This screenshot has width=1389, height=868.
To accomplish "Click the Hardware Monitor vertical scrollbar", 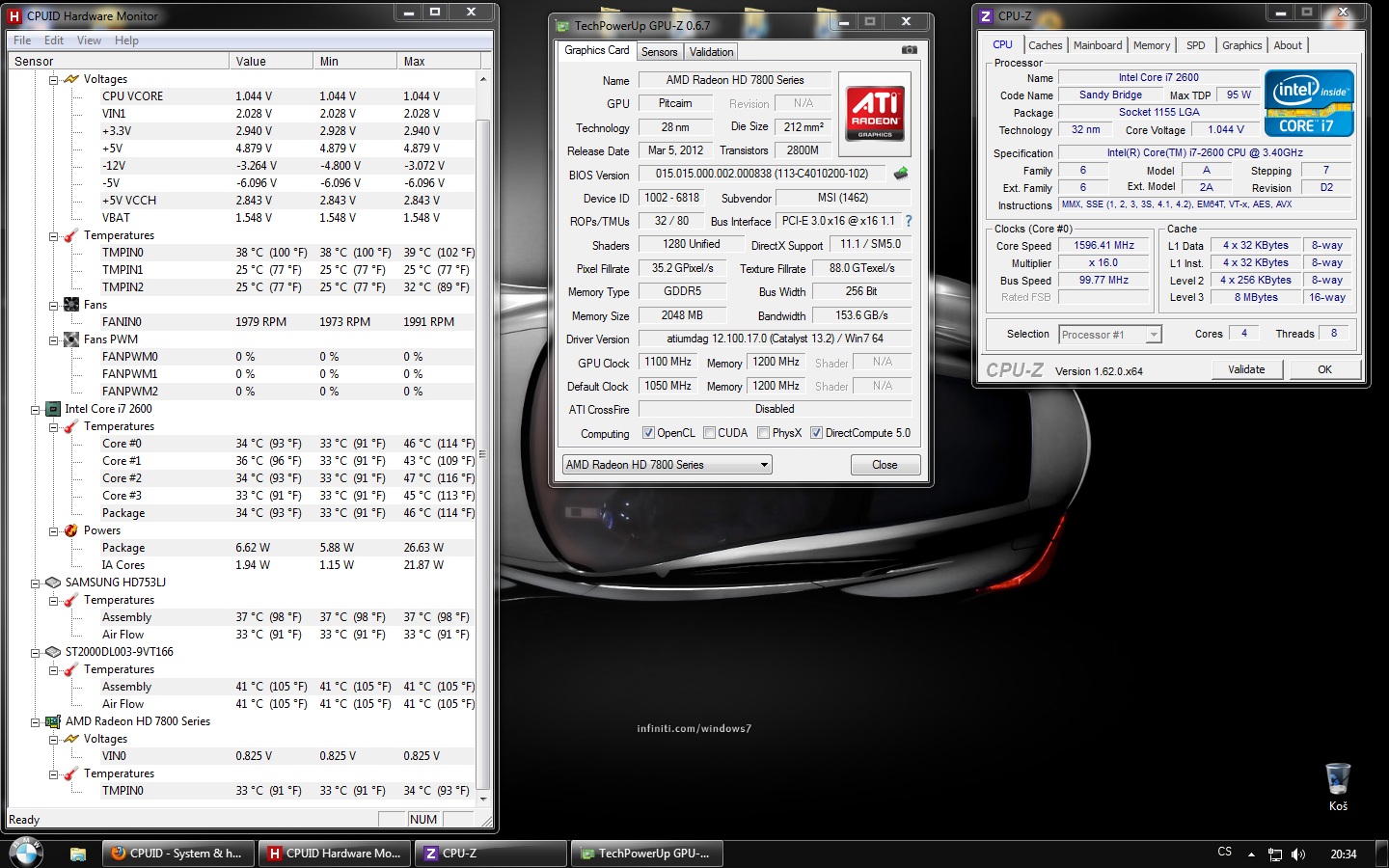I will pos(483,453).
